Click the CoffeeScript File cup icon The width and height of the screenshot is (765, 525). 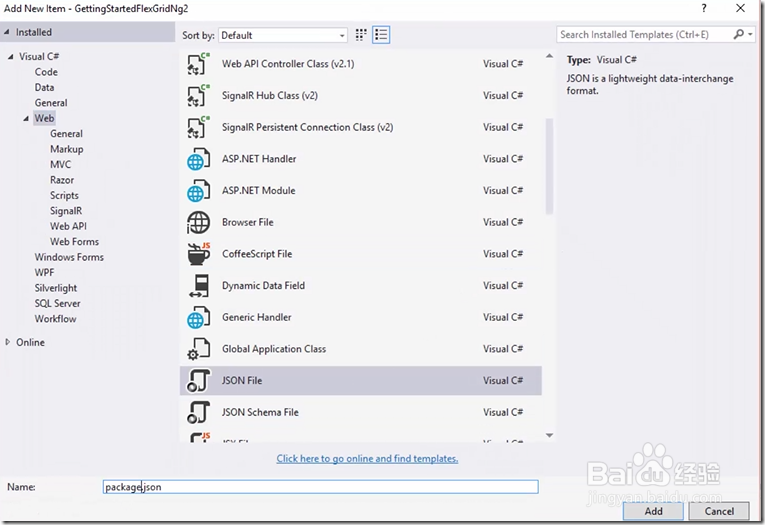coord(199,254)
